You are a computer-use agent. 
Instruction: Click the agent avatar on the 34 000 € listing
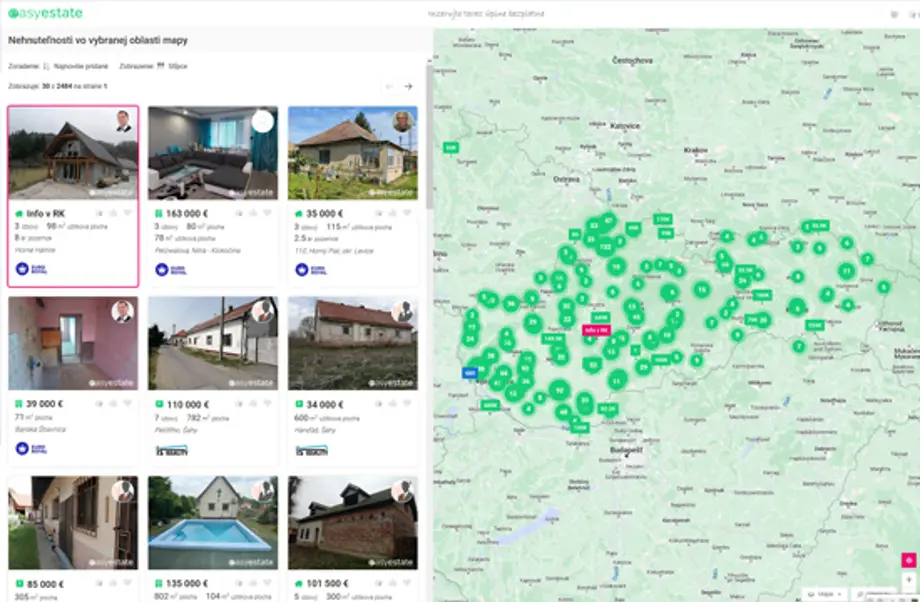click(402, 312)
